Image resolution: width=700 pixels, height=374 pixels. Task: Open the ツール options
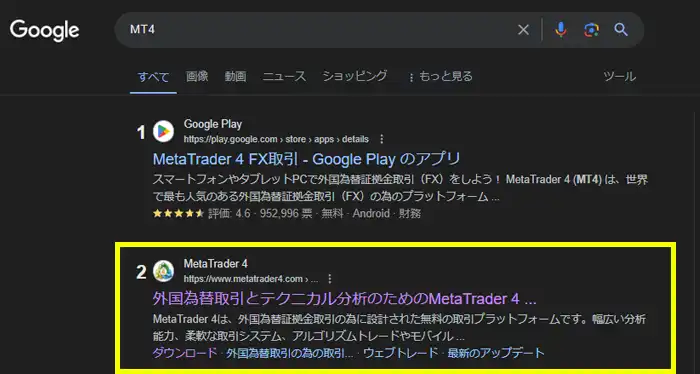[x=620, y=76]
